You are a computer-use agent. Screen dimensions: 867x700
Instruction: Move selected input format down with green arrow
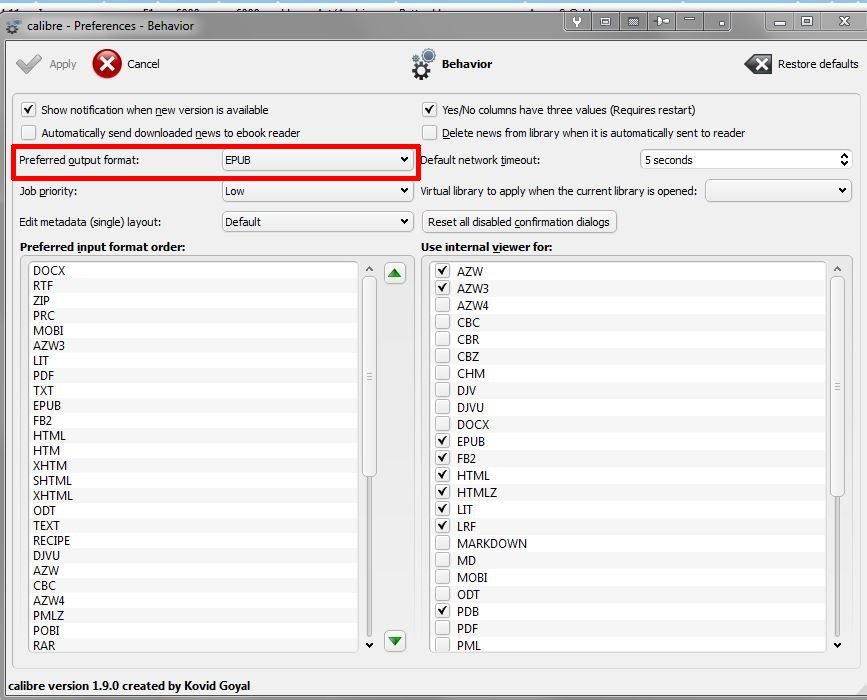click(x=394, y=641)
